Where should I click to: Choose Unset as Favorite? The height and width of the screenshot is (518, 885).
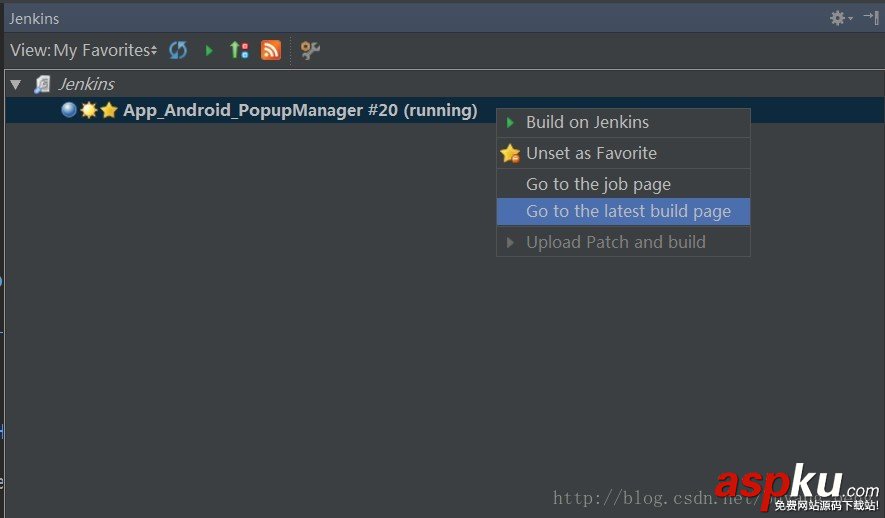pos(623,153)
